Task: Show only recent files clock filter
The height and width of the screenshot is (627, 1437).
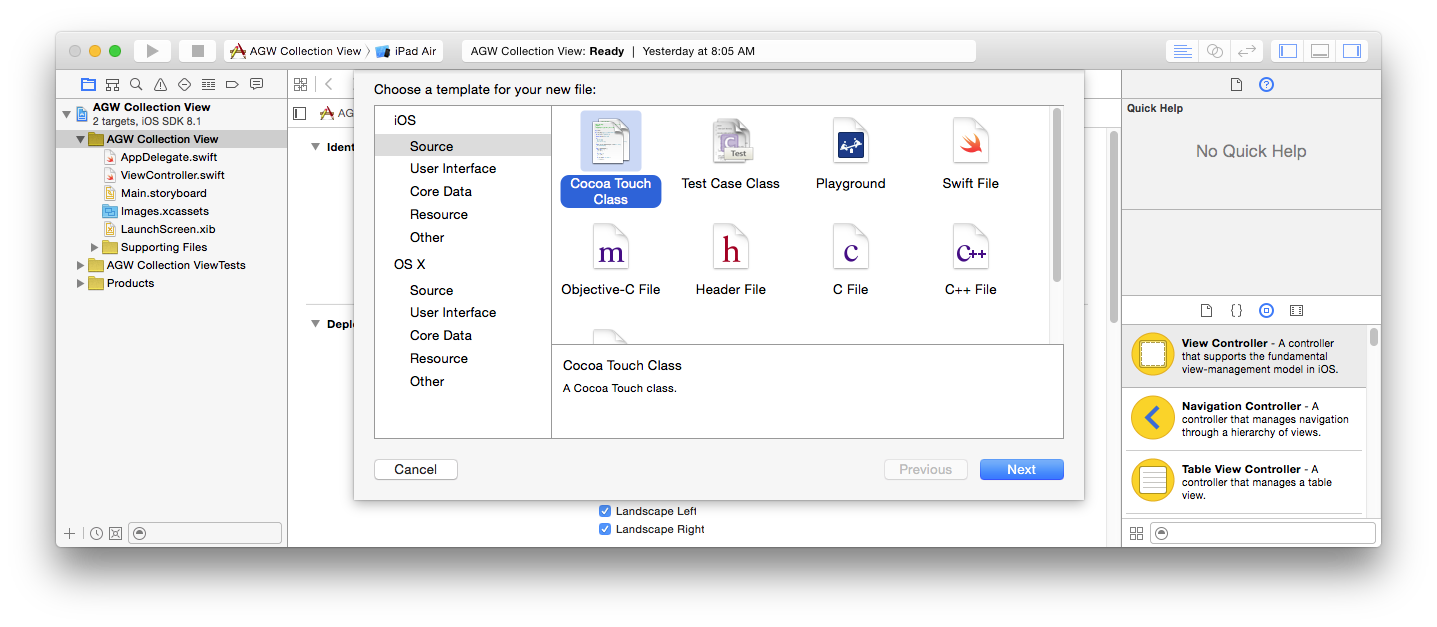Action: (96, 534)
